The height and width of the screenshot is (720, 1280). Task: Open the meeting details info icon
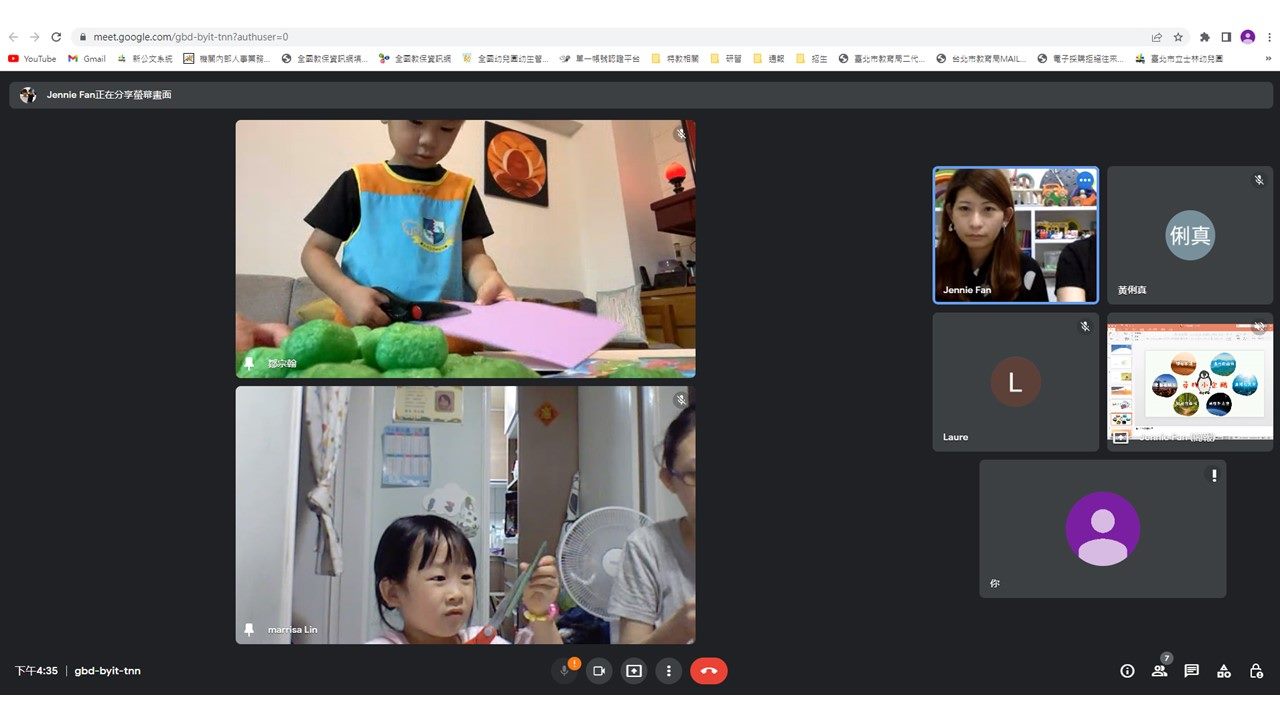[x=1127, y=671]
